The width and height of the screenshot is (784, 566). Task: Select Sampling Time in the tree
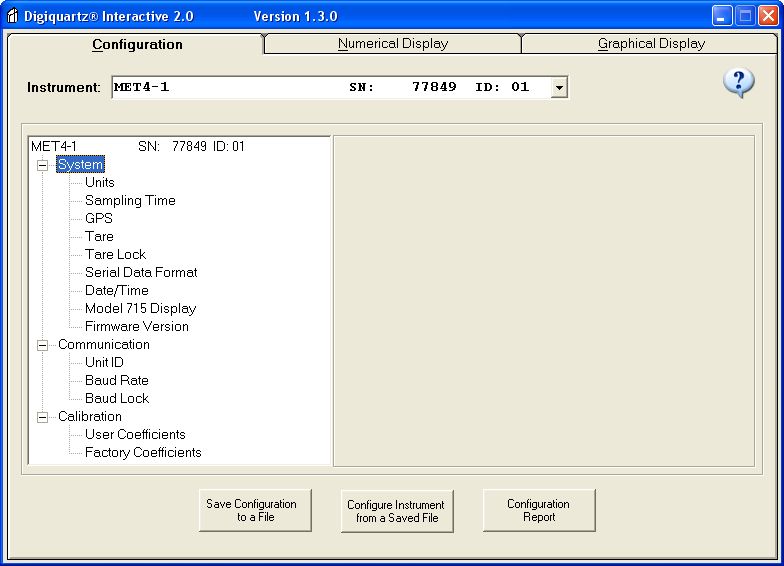pos(130,200)
